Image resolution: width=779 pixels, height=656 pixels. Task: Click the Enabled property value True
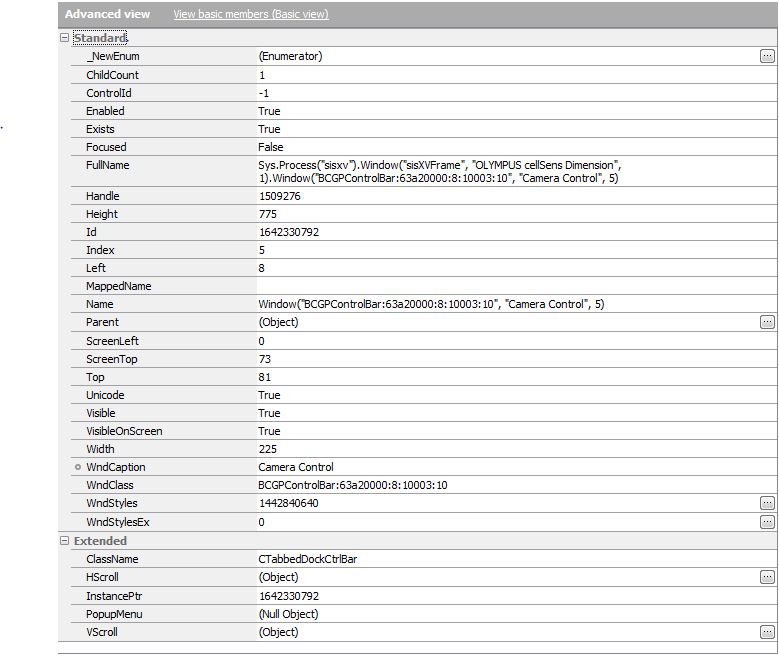269,111
